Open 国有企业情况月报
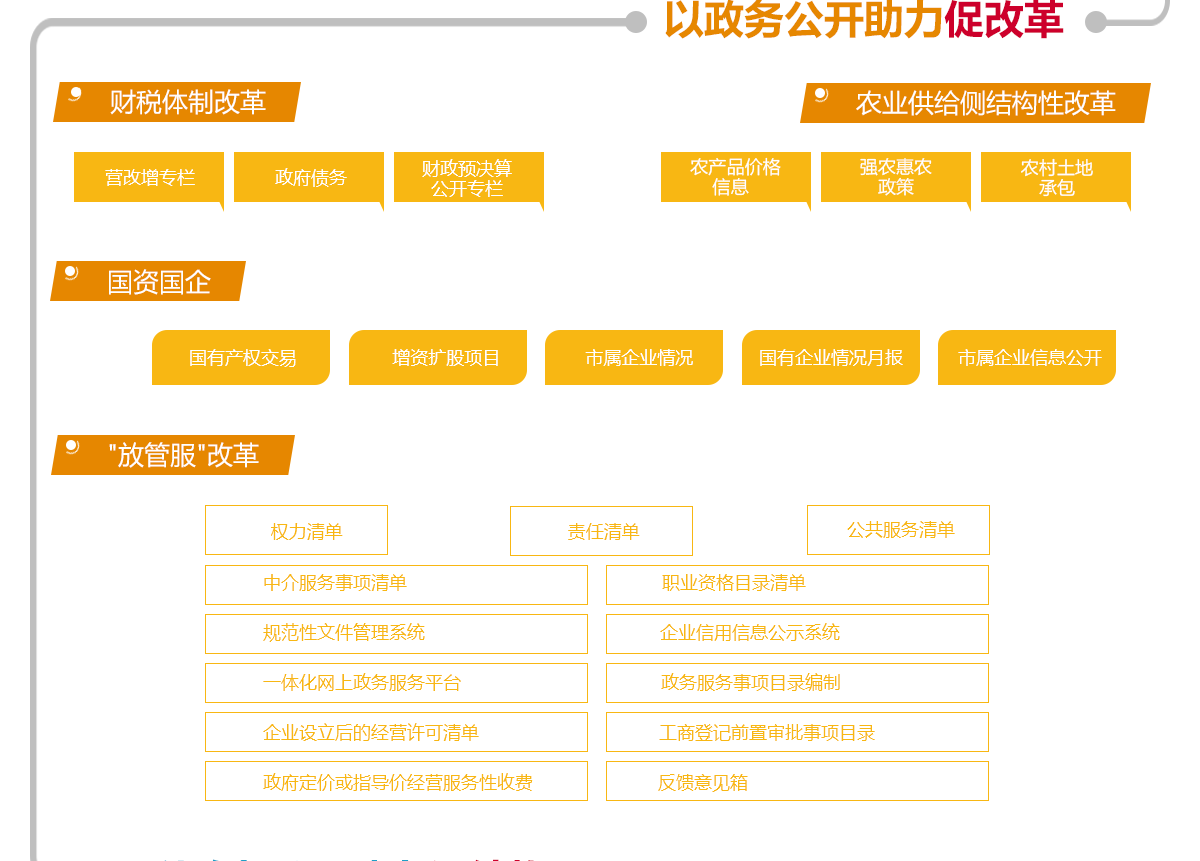 (830, 358)
